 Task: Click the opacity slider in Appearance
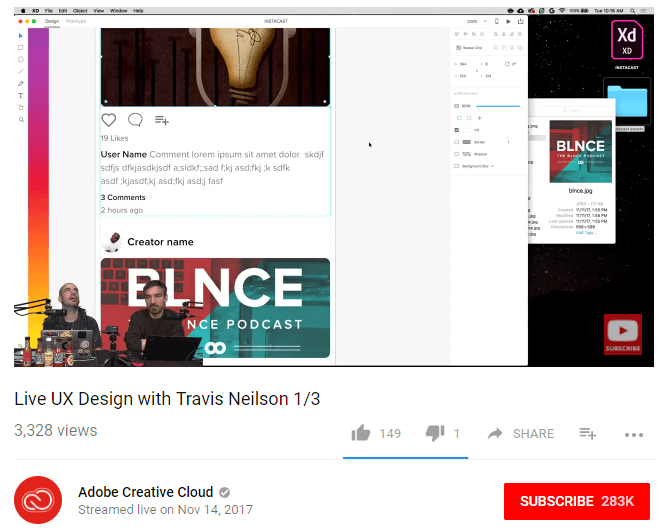(497, 105)
